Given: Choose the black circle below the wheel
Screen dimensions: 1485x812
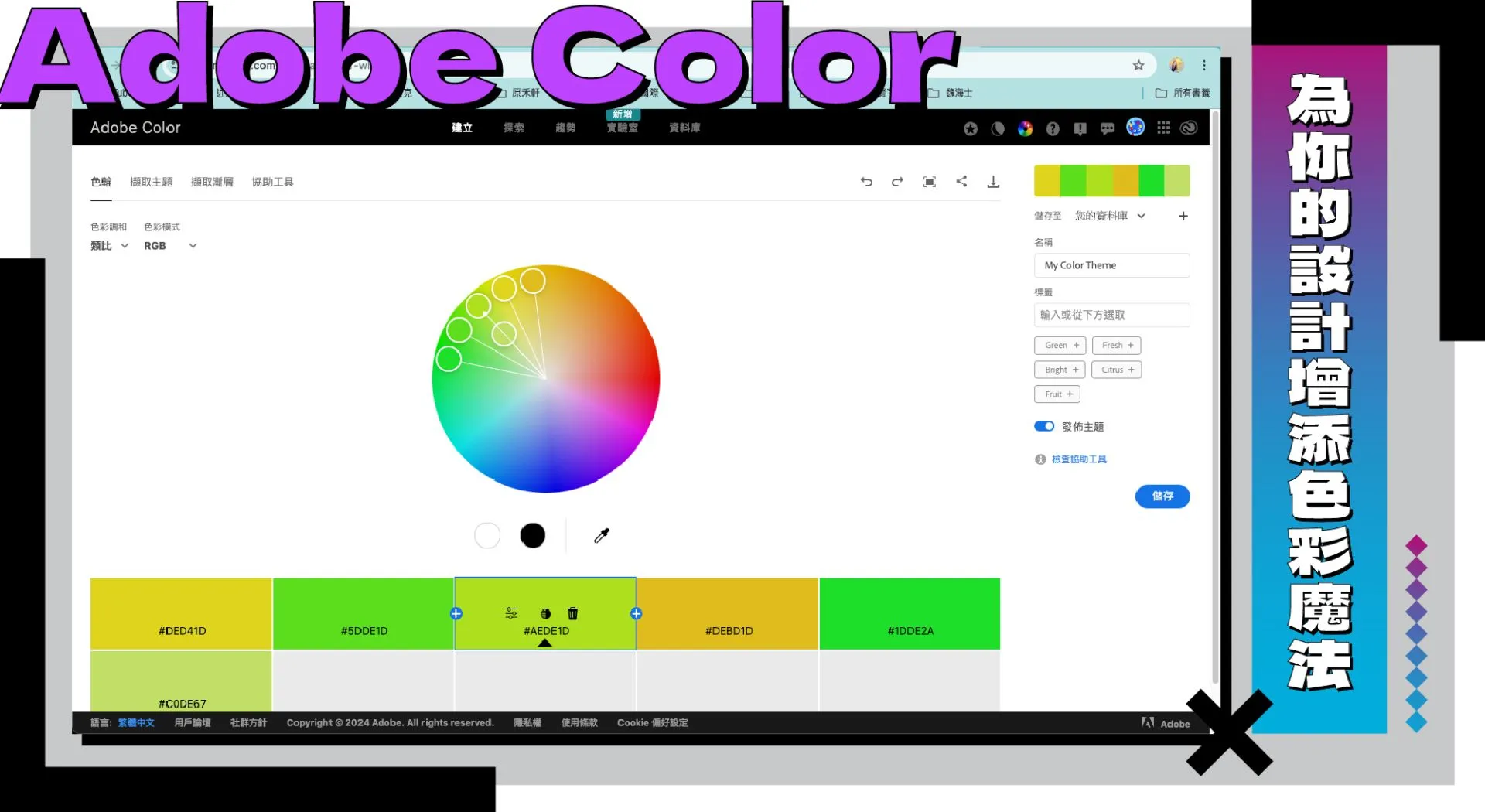Looking at the screenshot, I should click(x=533, y=535).
